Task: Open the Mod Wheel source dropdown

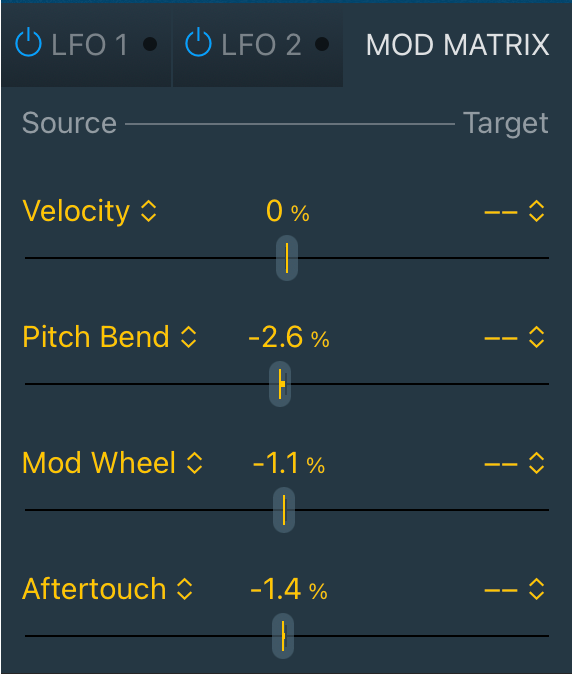Action: pos(112,463)
